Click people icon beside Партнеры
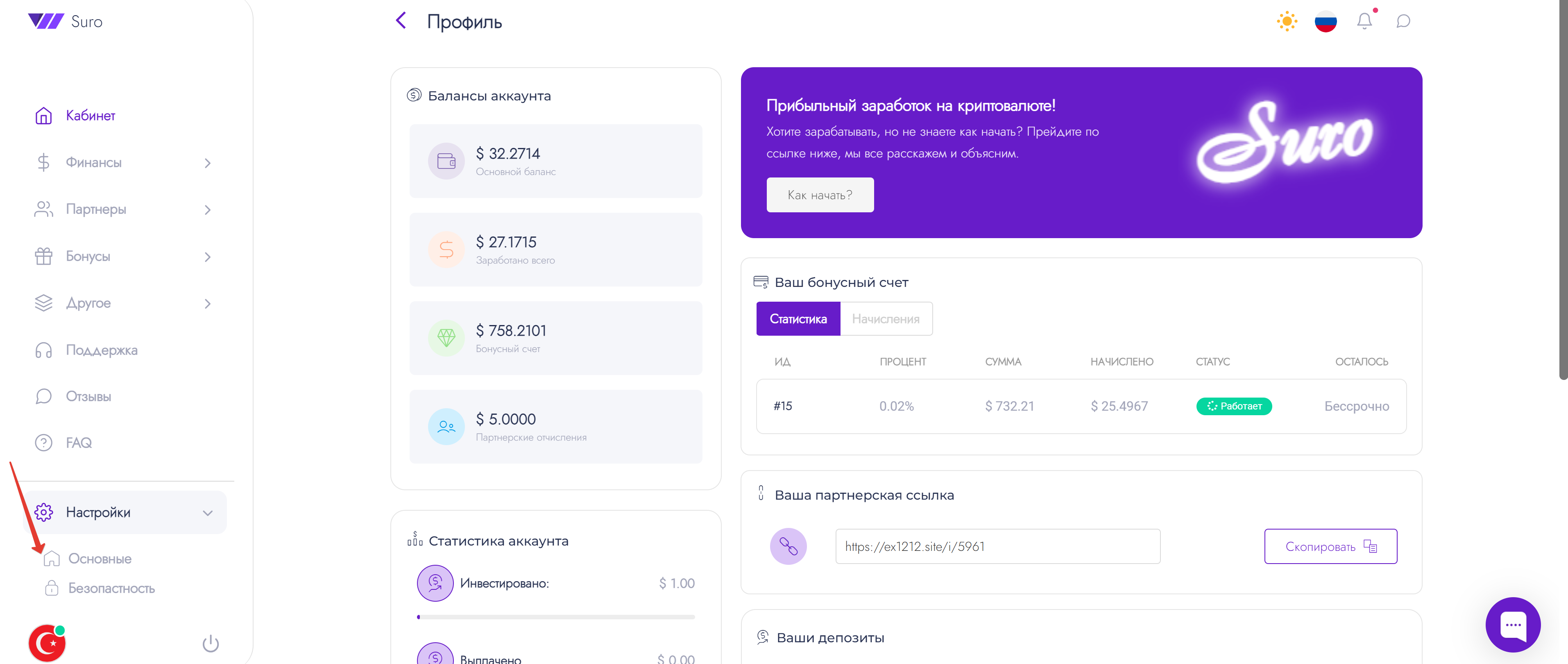The width and height of the screenshot is (1568, 664). pos(44,209)
